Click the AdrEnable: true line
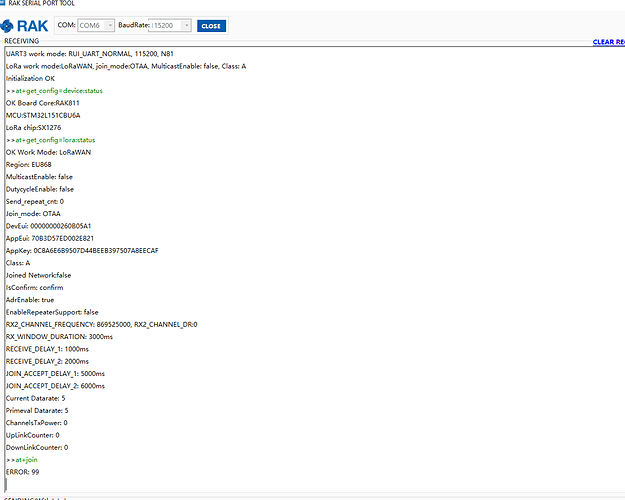Image resolution: width=625 pixels, height=500 pixels. [30, 299]
